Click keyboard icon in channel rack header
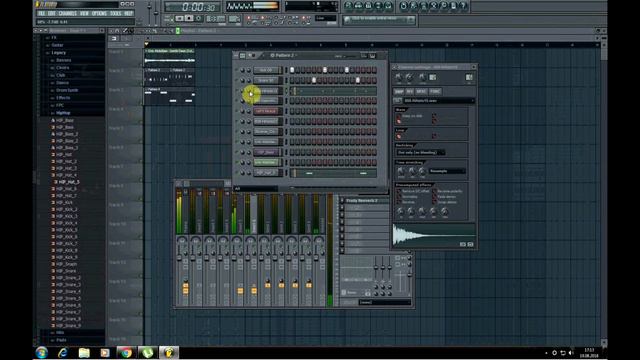The height and width of the screenshot is (360, 640). pyautogui.click(x=372, y=55)
